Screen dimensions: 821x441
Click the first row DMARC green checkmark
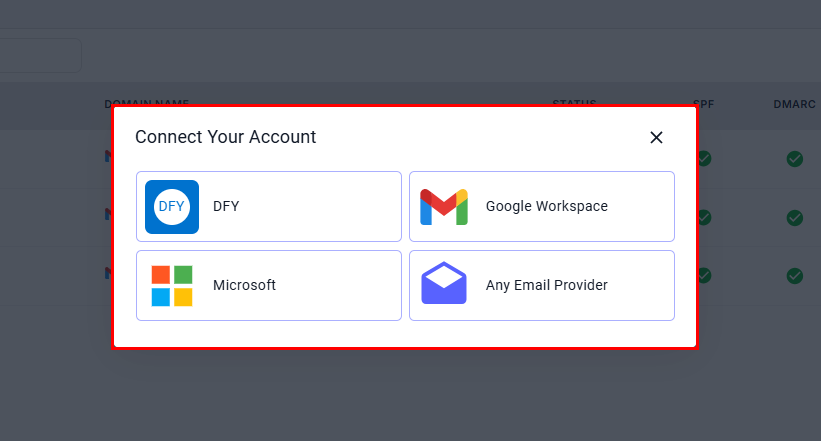pyautogui.click(x=795, y=159)
